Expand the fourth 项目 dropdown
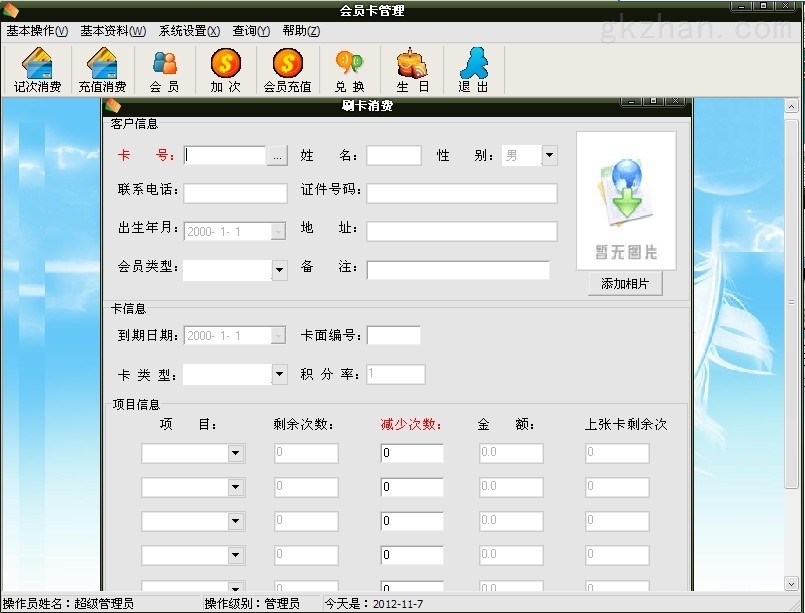The width and height of the screenshot is (805, 613). [236, 555]
